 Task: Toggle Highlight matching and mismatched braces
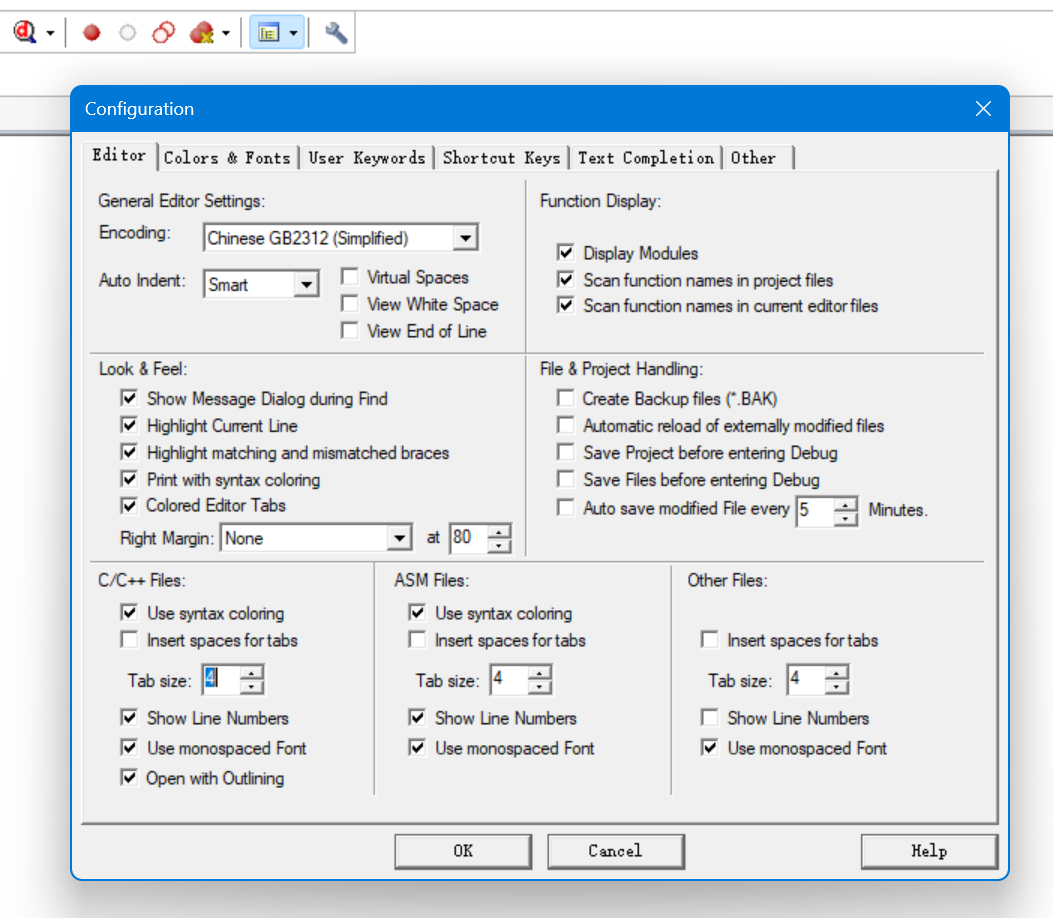click(x=129, y=452)
